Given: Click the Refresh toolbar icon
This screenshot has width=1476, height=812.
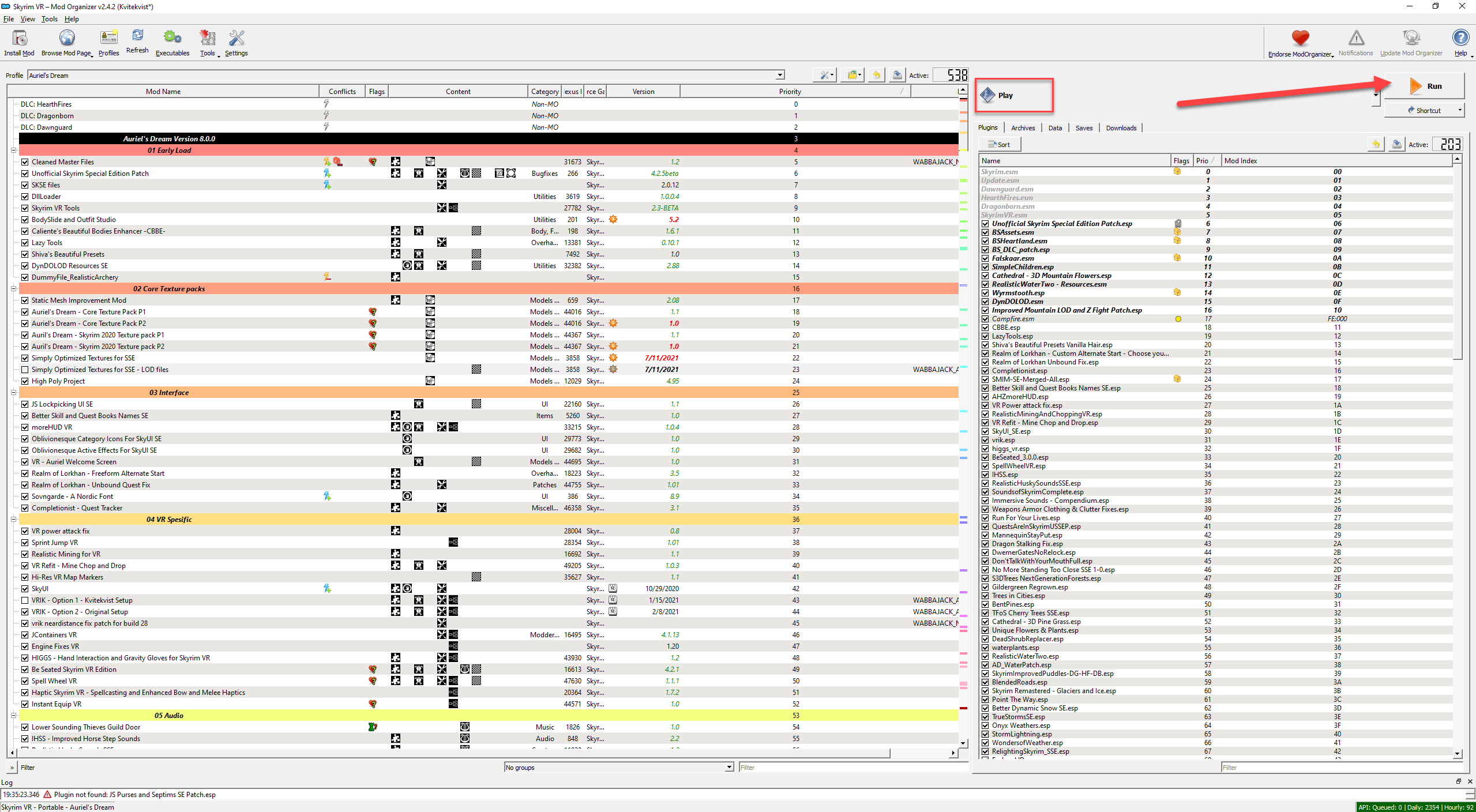Looking at the screenshot, I should [137, 36].
